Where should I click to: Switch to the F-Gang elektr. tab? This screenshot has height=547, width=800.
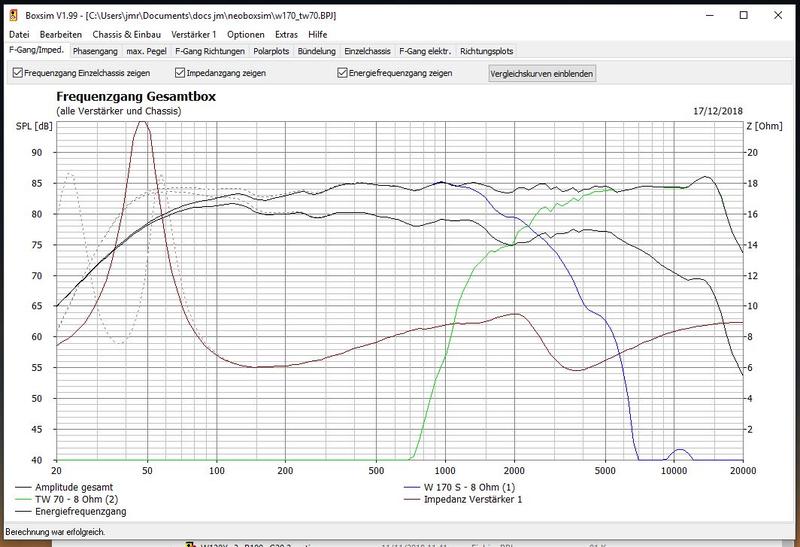(425, 51)
